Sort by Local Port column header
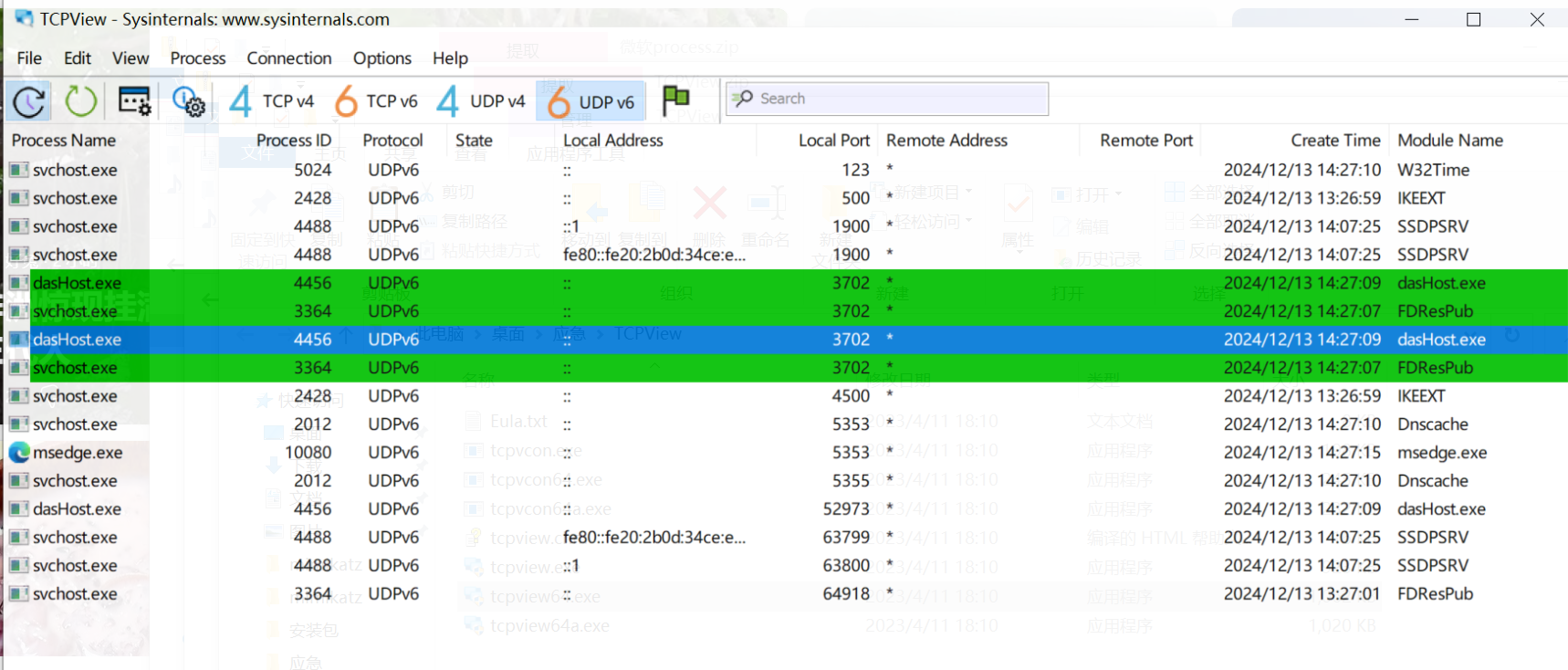 833,141
